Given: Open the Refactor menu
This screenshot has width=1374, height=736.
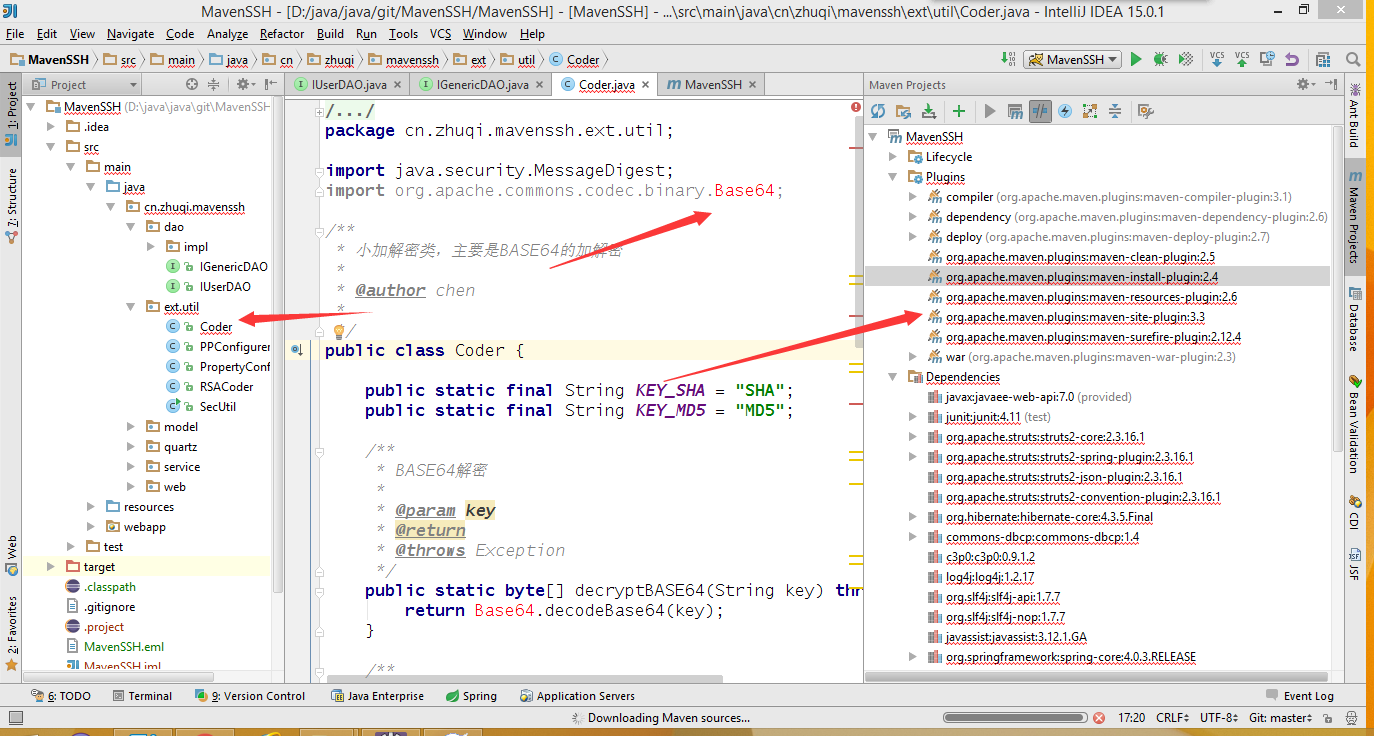Looking at the screenshot, I should 282,34.
